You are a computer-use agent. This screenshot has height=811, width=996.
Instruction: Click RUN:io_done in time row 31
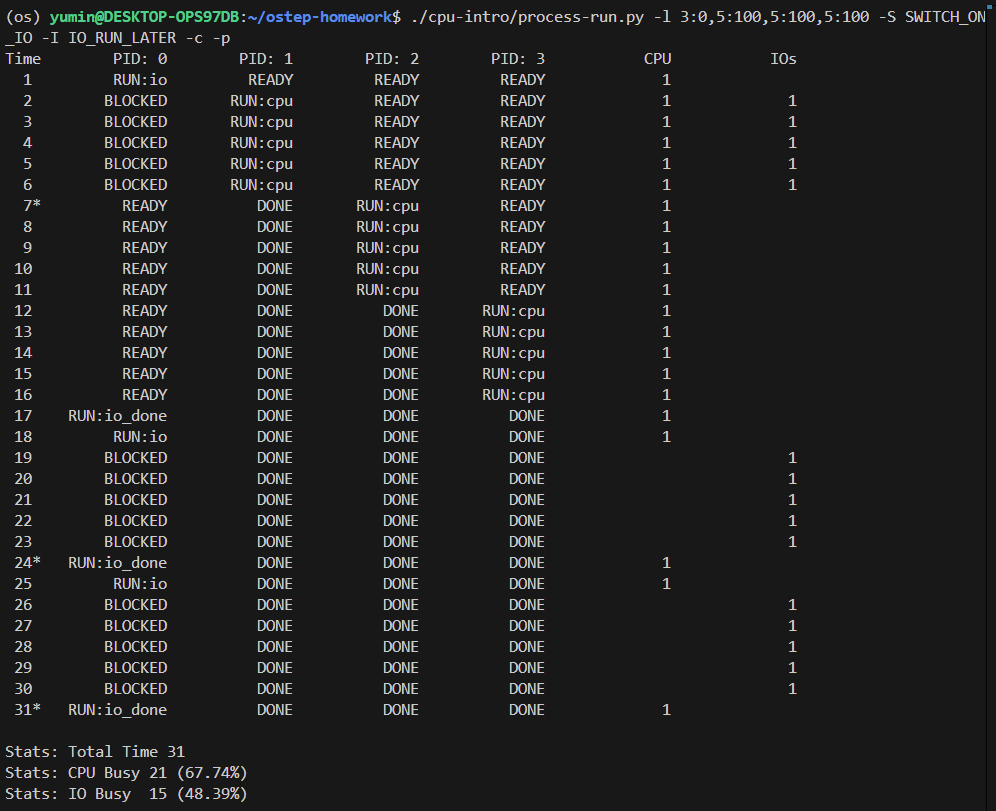pyautogui.click(x=118, y=709)
